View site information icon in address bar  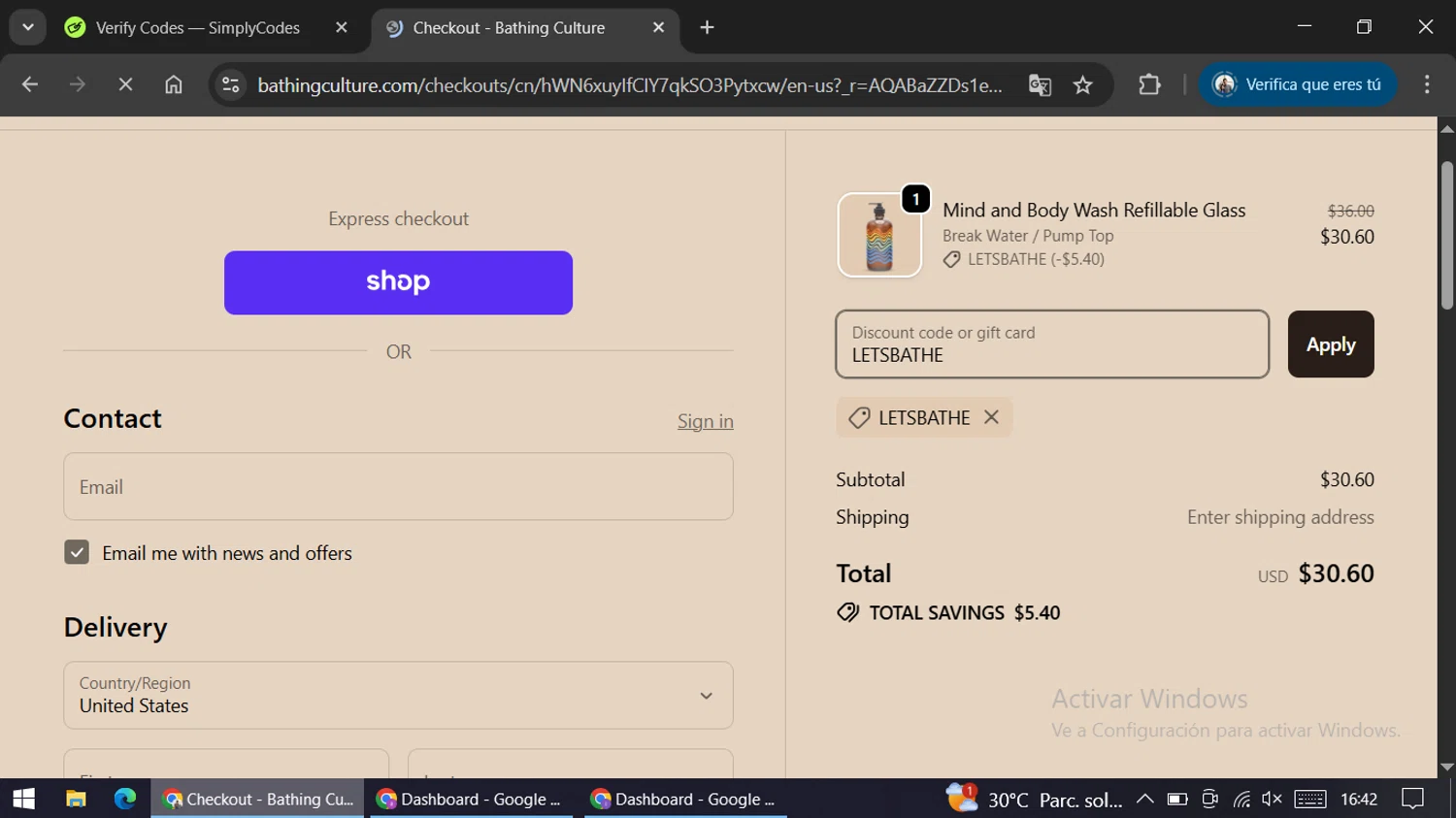(231, 85)
